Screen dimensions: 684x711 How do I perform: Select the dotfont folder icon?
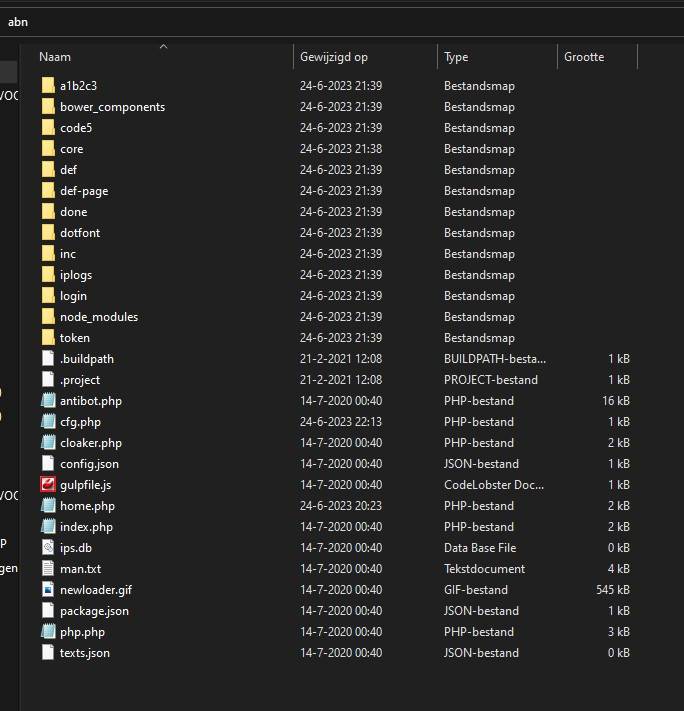48,233
